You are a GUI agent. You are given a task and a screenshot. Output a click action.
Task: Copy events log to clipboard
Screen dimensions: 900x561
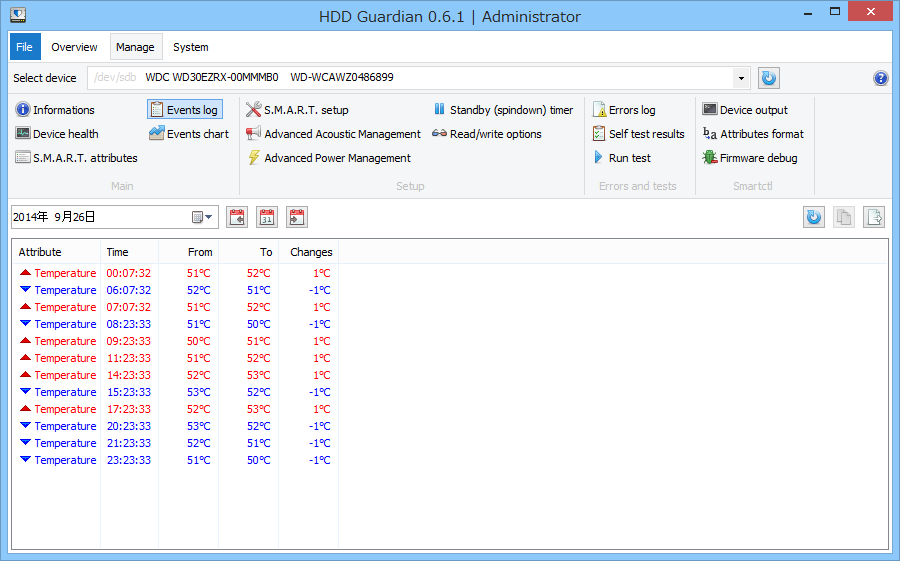pyautogui.click(x=844, y=217)
